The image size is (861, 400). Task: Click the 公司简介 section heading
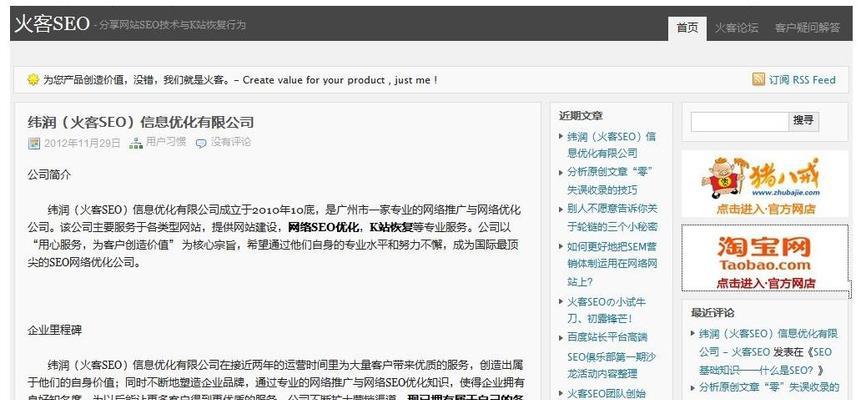(x=49, y=175)
